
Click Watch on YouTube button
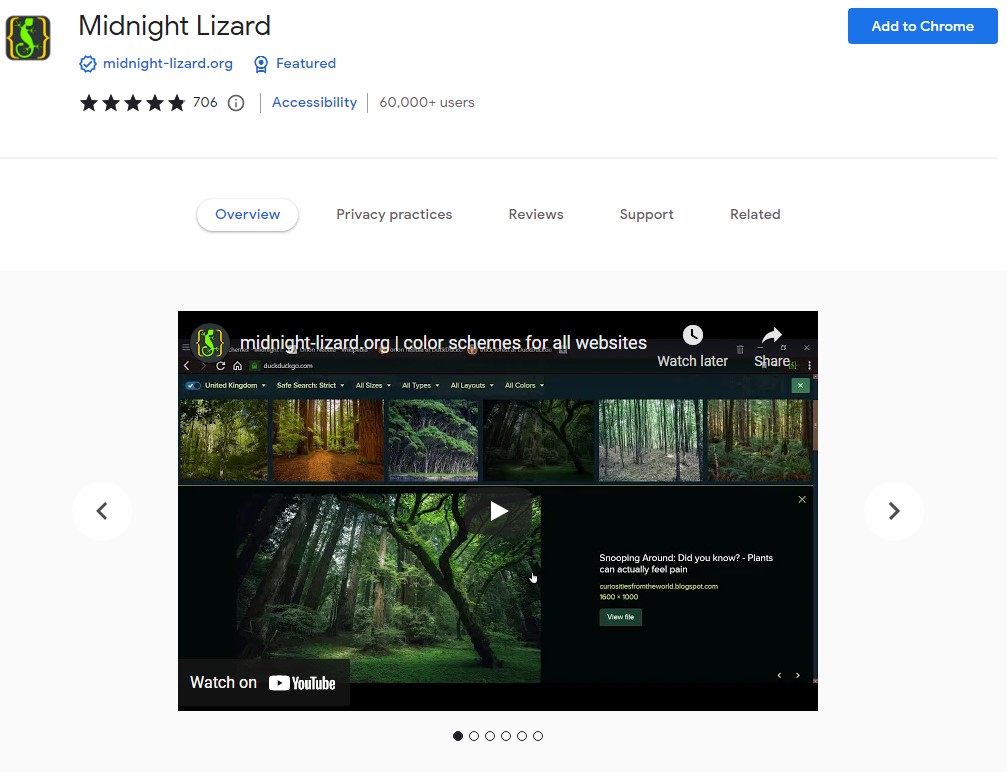point(263,683)
